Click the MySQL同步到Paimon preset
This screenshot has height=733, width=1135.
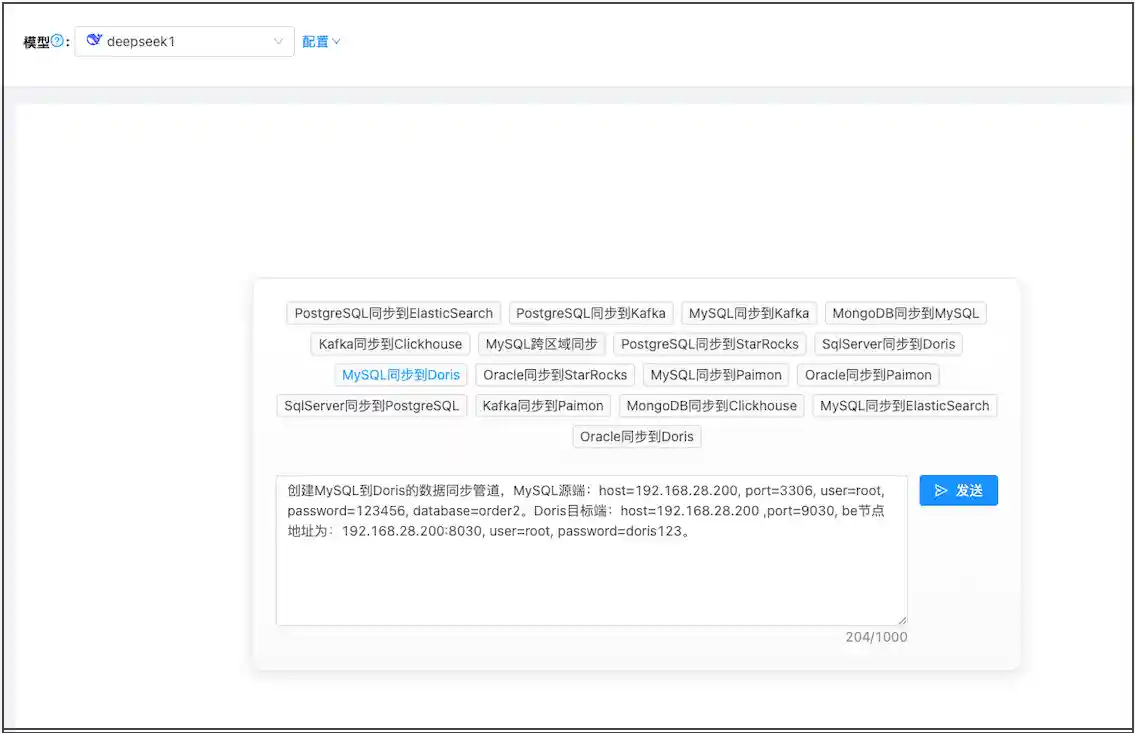(x=716, y=375)
